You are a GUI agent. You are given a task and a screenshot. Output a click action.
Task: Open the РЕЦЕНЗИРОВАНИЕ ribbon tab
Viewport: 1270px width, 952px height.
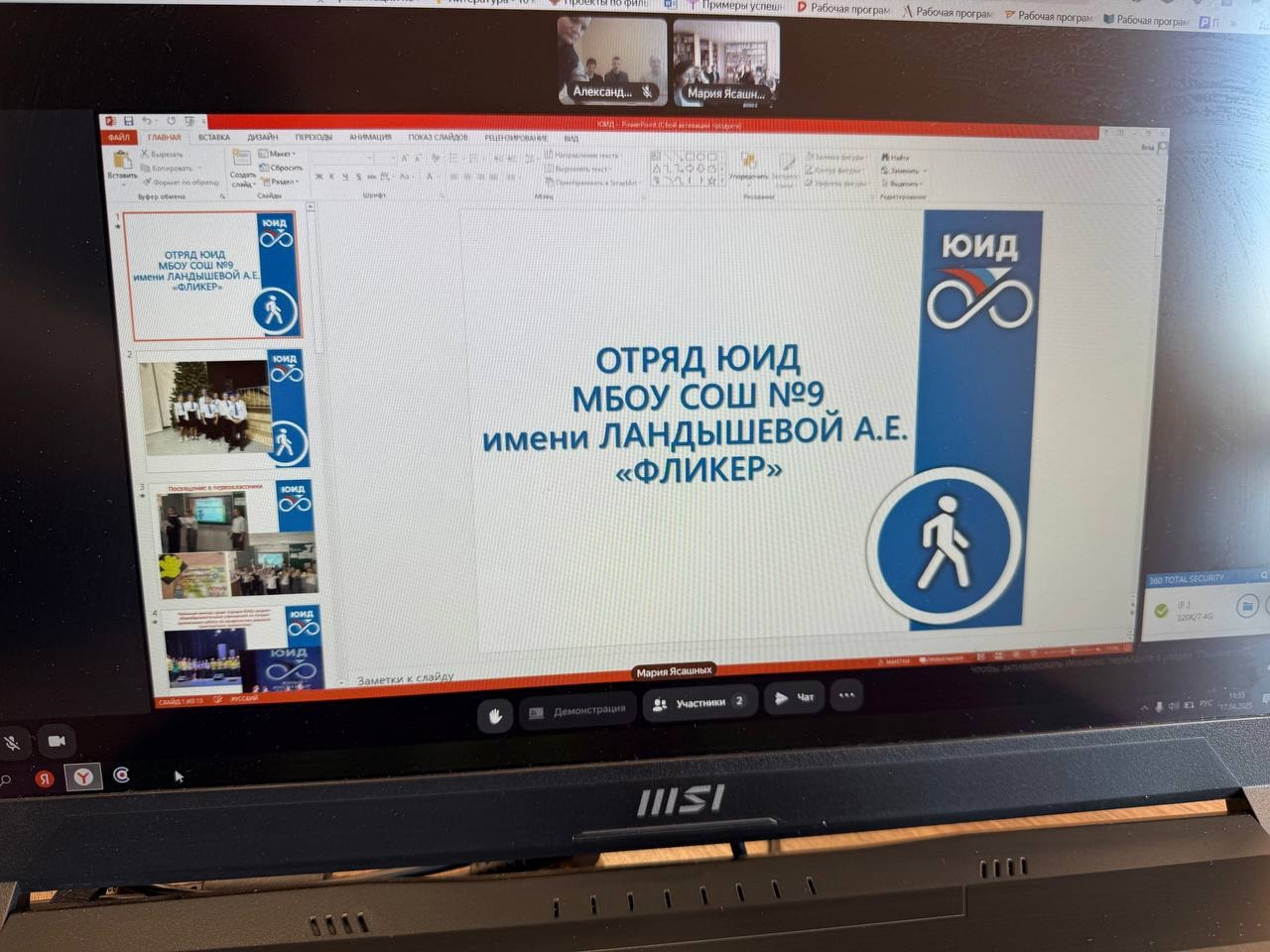coord(516,138)
